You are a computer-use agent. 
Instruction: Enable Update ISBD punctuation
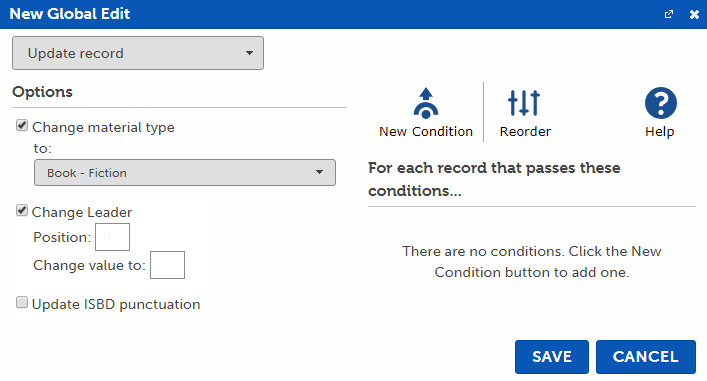tap(22, 302)
